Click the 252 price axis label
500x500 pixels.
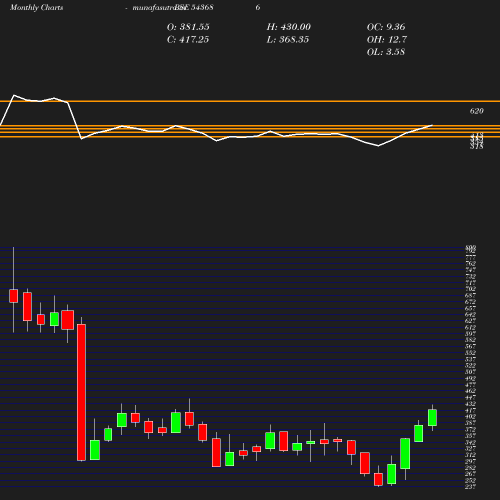[x=471, y=480]
